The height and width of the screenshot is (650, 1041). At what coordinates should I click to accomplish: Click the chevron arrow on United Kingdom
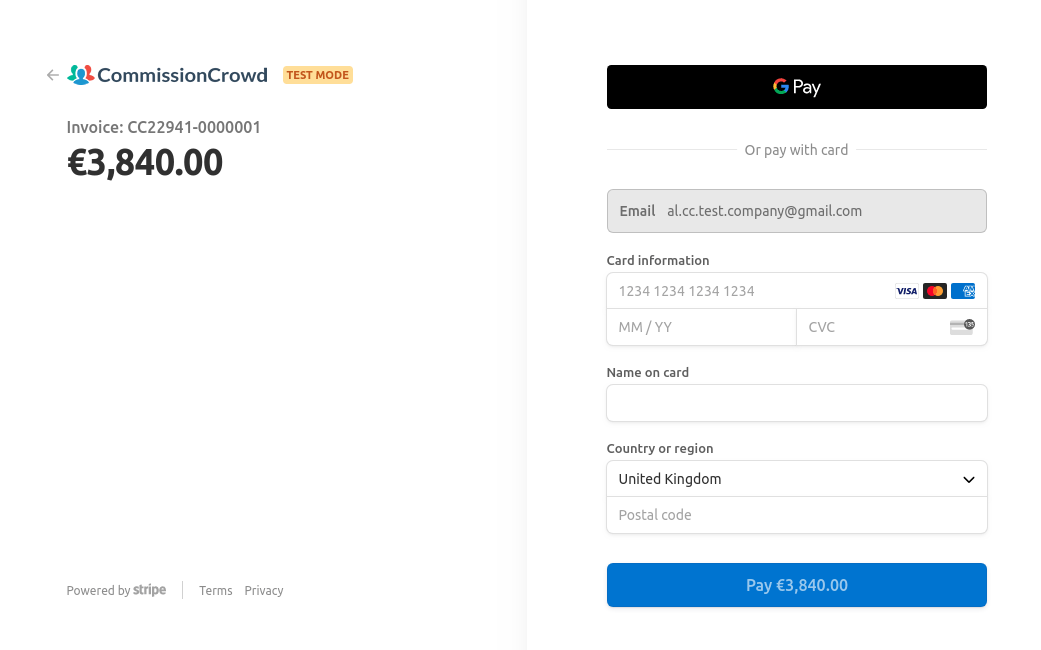tap(968, 480)
